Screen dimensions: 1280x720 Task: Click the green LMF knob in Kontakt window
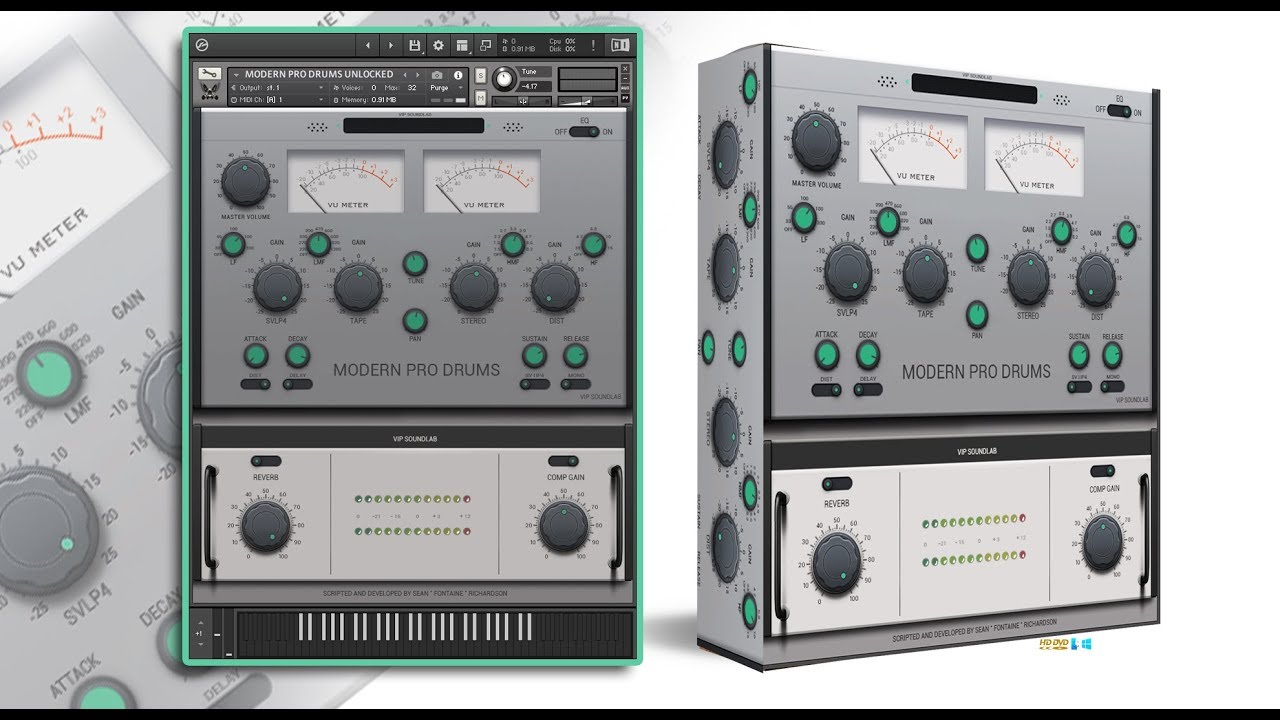click(x=318, y=244)
